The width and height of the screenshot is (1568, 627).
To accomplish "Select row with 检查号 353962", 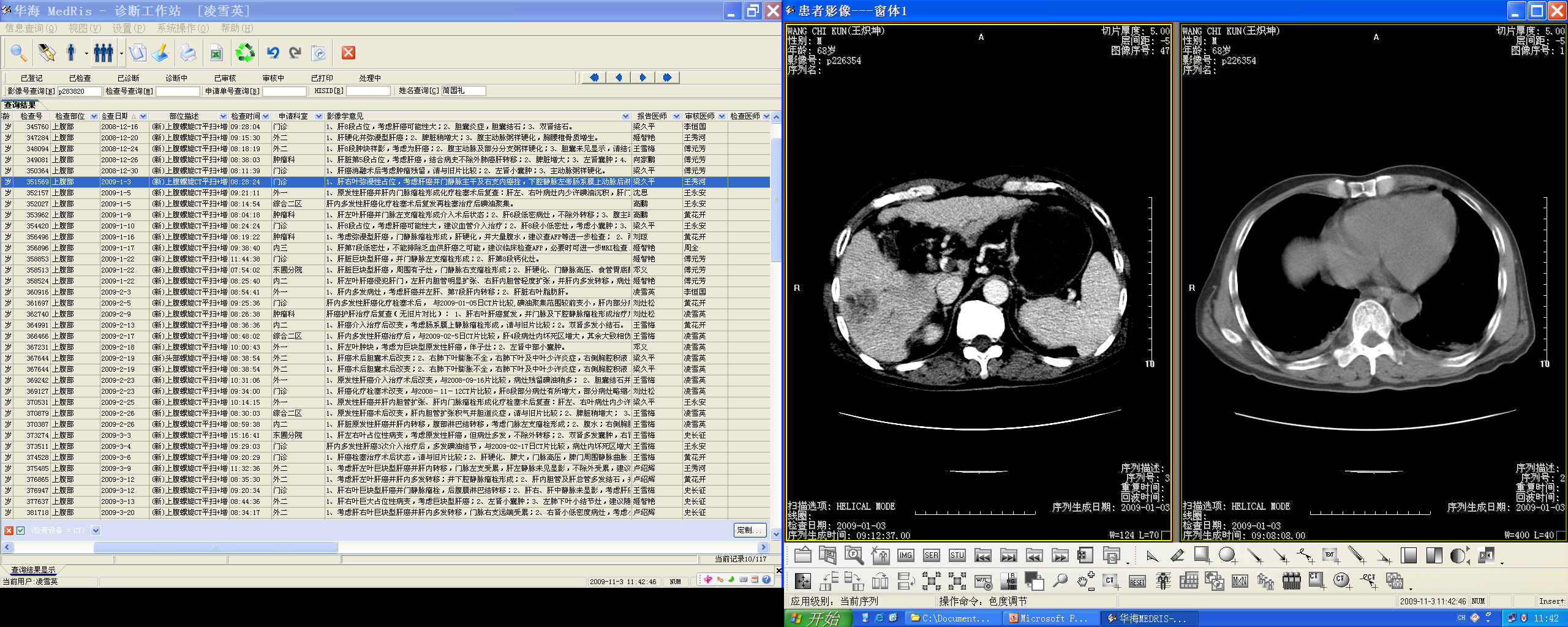I will point(385,215).
